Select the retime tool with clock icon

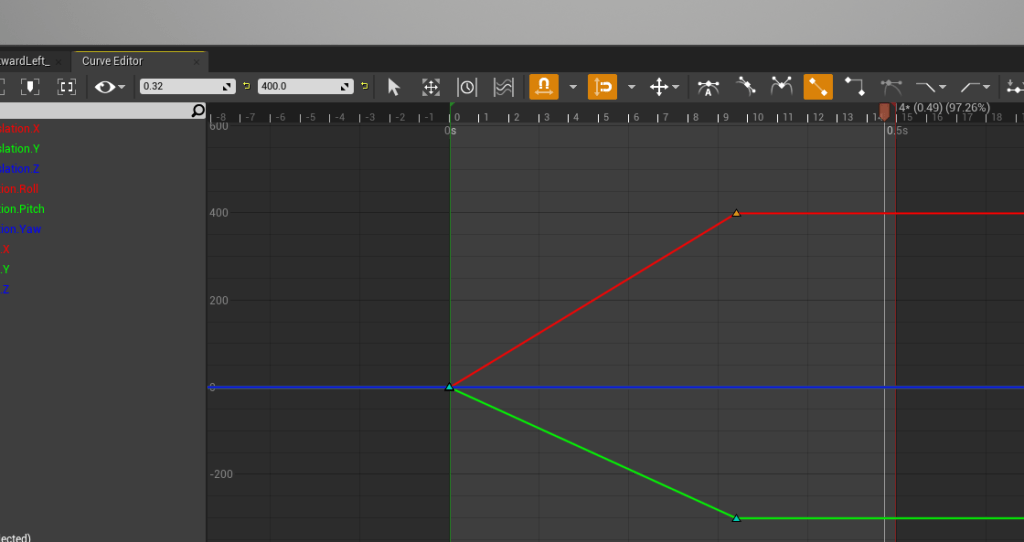tap(467, 87)
